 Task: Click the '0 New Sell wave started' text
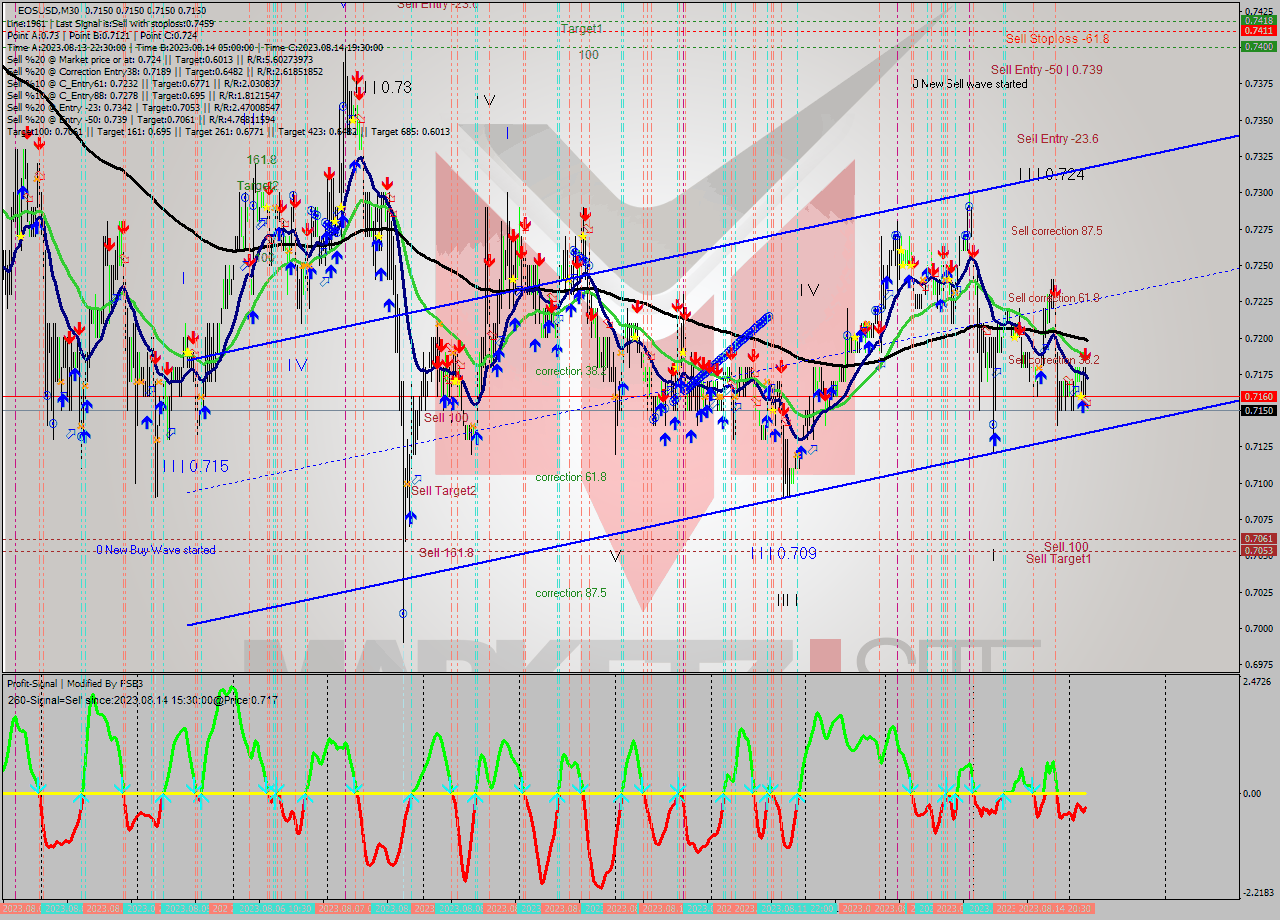pyautogui.click(x=969, y=84)
